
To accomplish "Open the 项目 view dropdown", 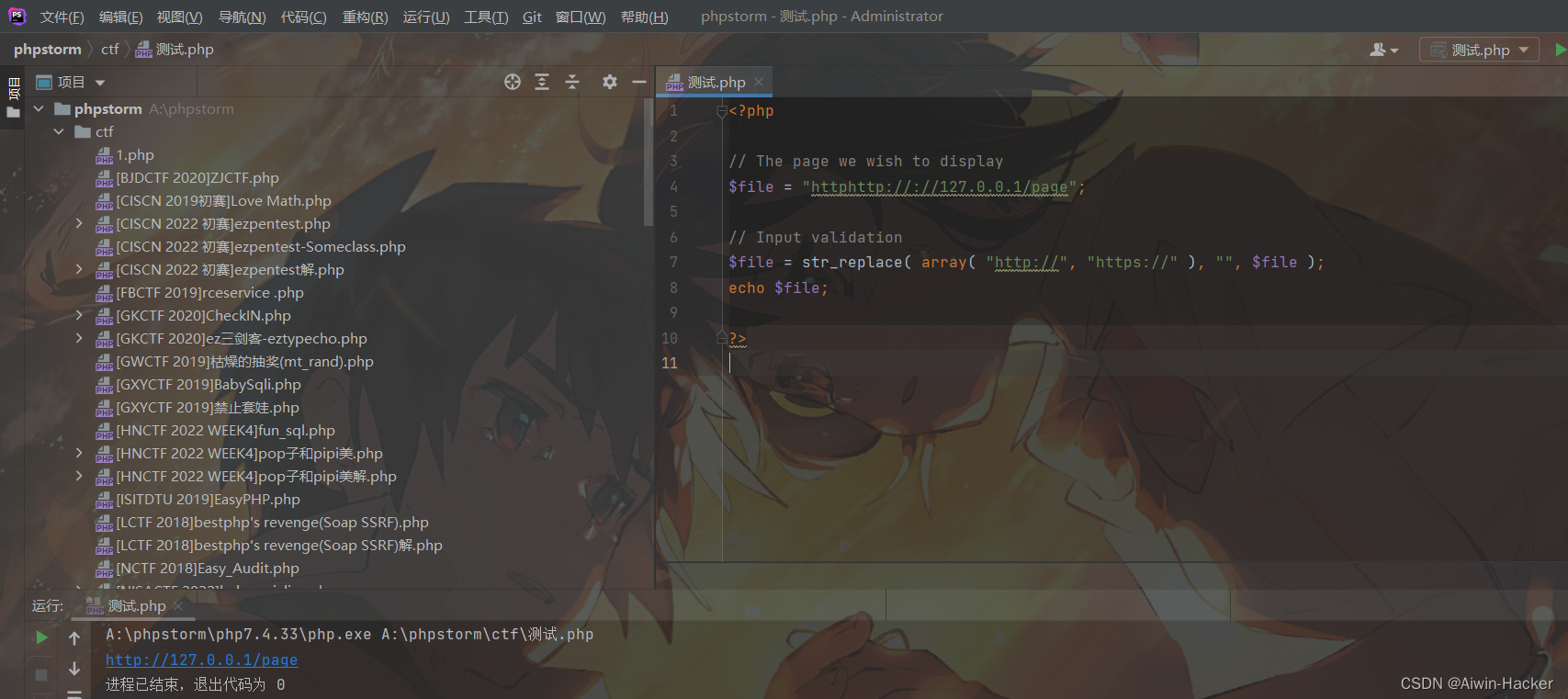I will [71, 82].
